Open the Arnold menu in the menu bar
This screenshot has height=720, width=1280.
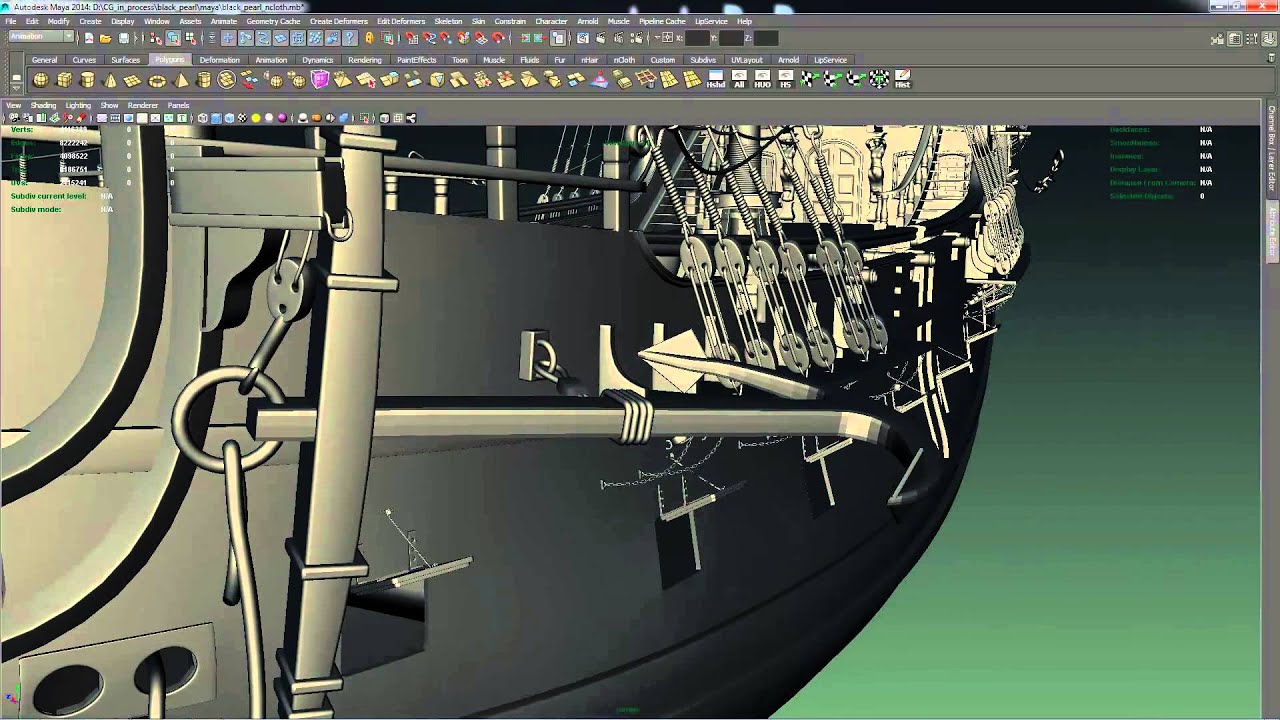click(587, 21)
